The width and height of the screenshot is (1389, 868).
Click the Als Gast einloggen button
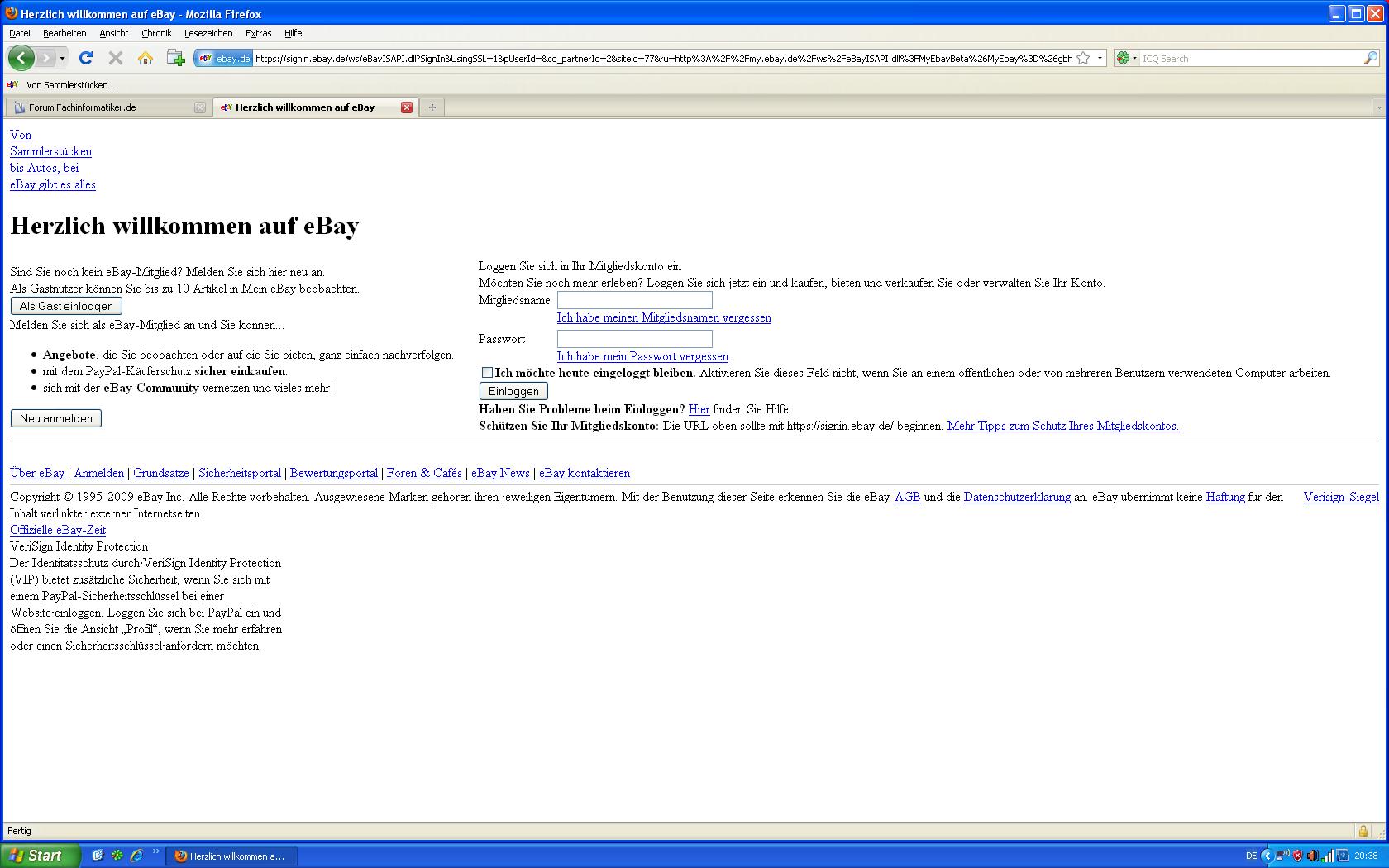click(66, 306)
